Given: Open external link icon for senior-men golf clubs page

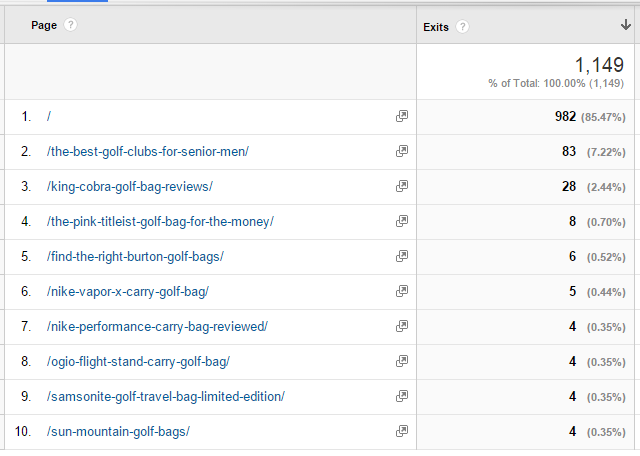Looking at the screenshot, I should [402, 151].
